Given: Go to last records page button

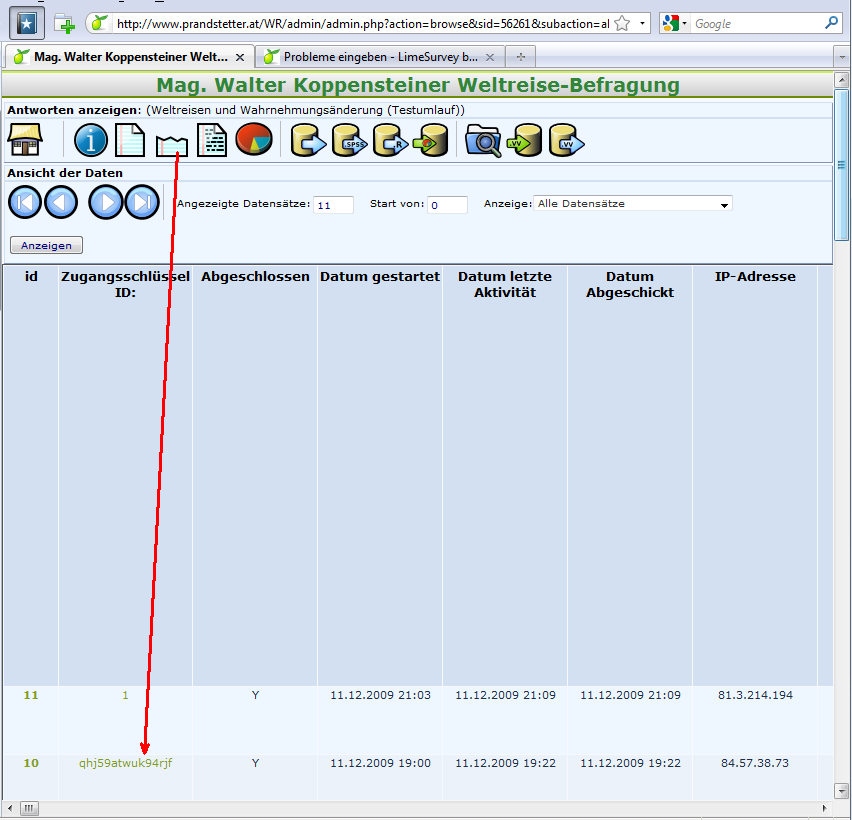Looking at the screenshot, I should click(142, 203).
